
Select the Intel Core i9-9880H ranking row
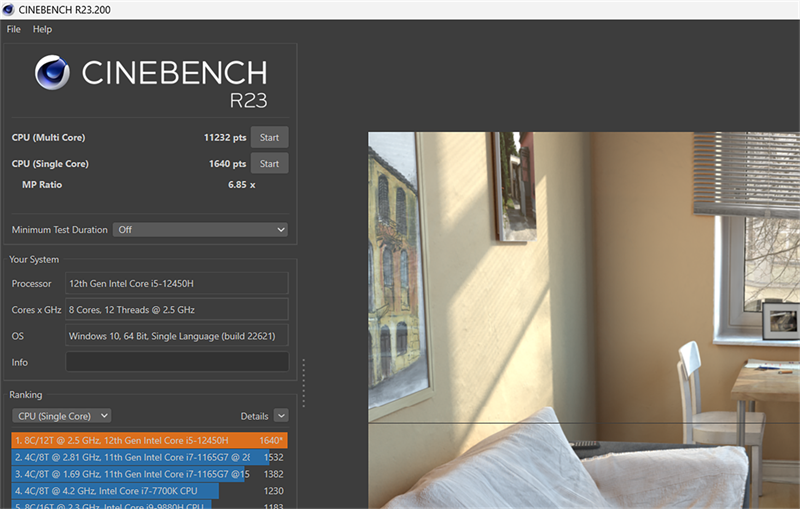point(149,505)
